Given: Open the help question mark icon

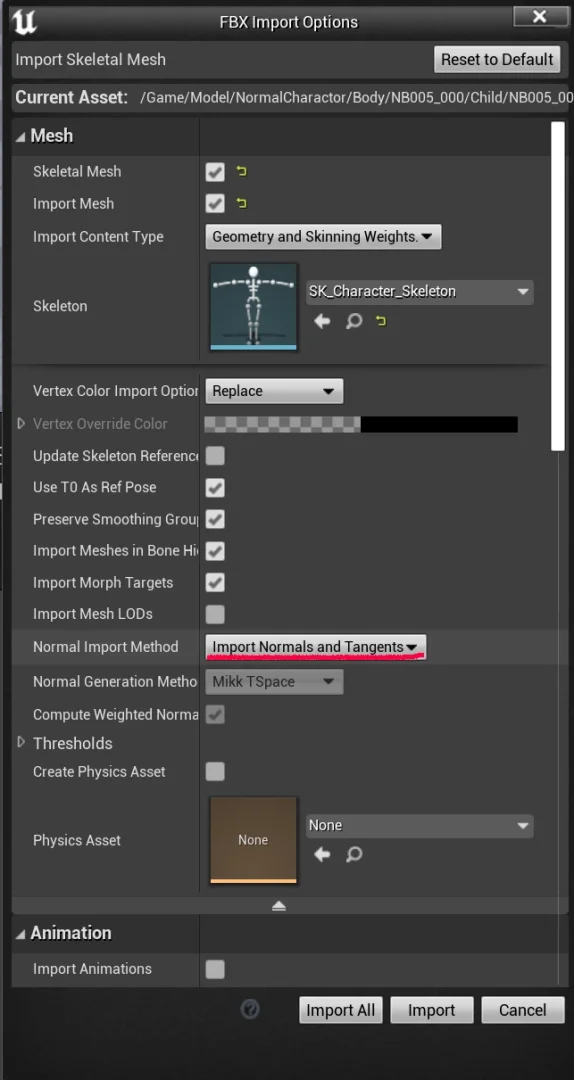Looking at the screenshot, I should [249, 1010].
